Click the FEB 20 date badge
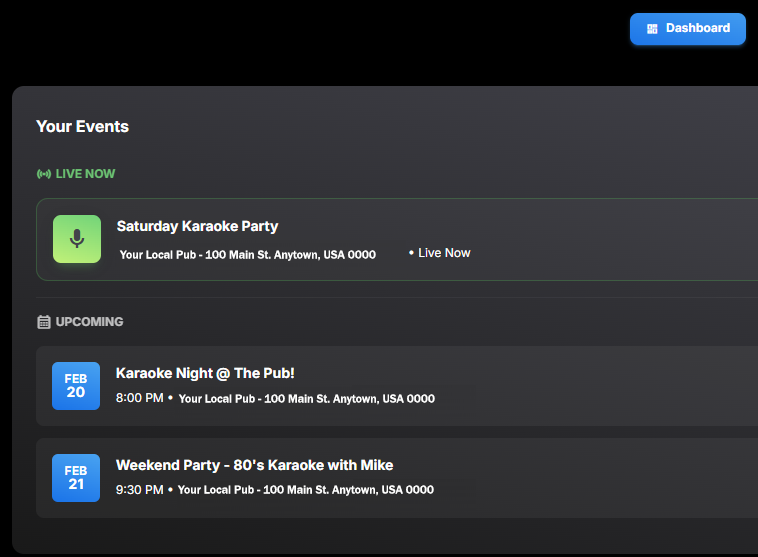 [76, 386]
